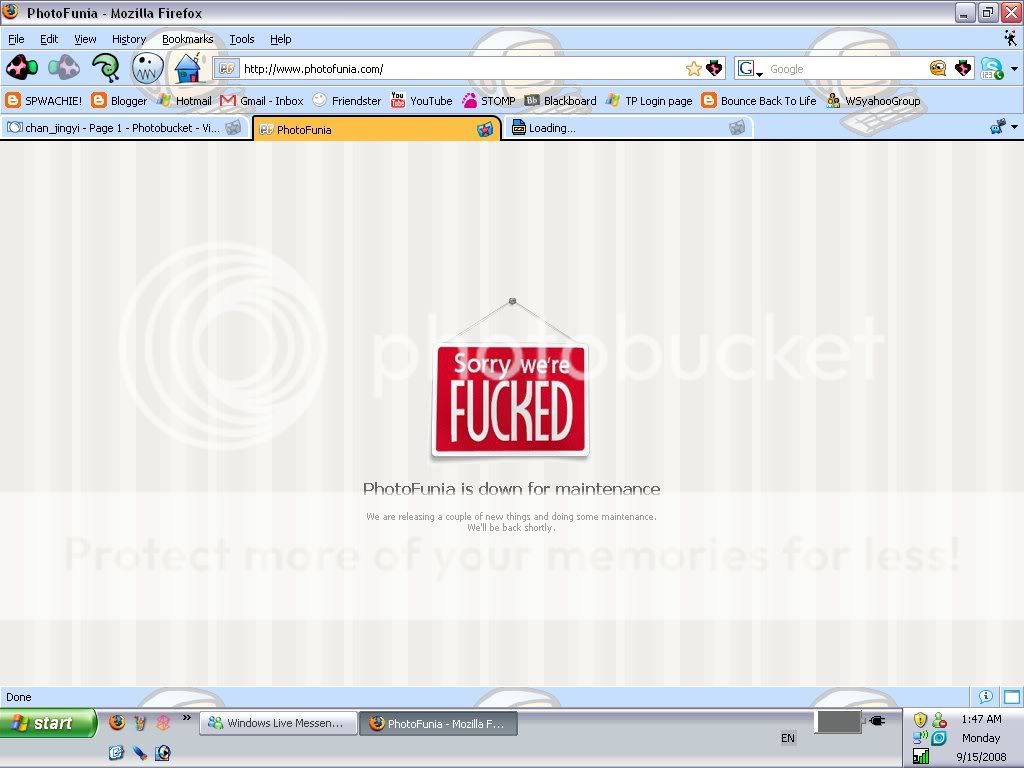The height and width of the screenshot is (768, 1024).
Task: Select the PhotoFunia - Mozilla Firefox taskbar button
Action: (439, 724)
